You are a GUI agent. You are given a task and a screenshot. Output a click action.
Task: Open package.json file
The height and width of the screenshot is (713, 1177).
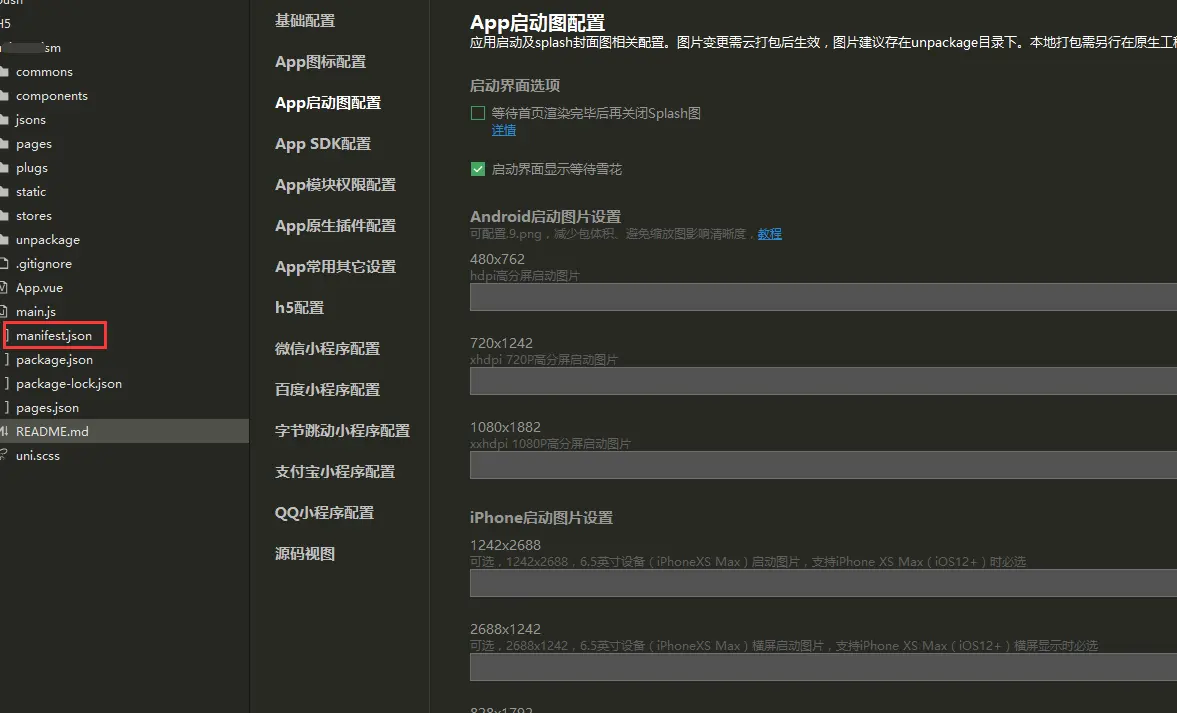[54, 360]
